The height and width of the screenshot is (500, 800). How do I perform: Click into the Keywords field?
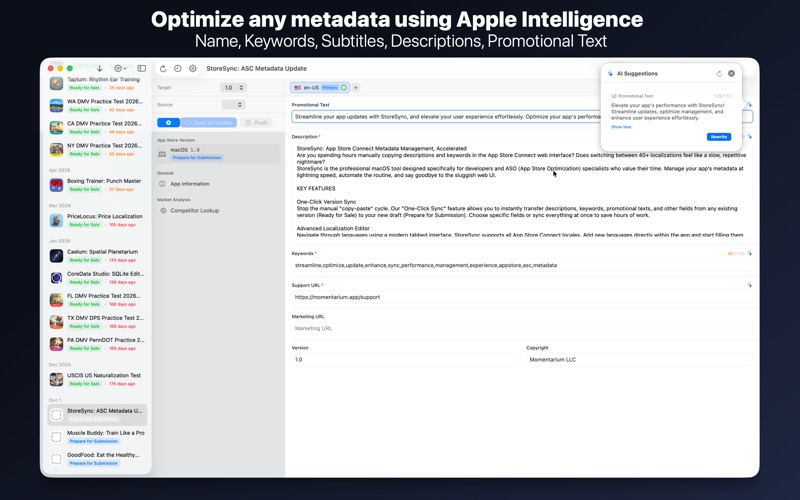coord(522,265)
